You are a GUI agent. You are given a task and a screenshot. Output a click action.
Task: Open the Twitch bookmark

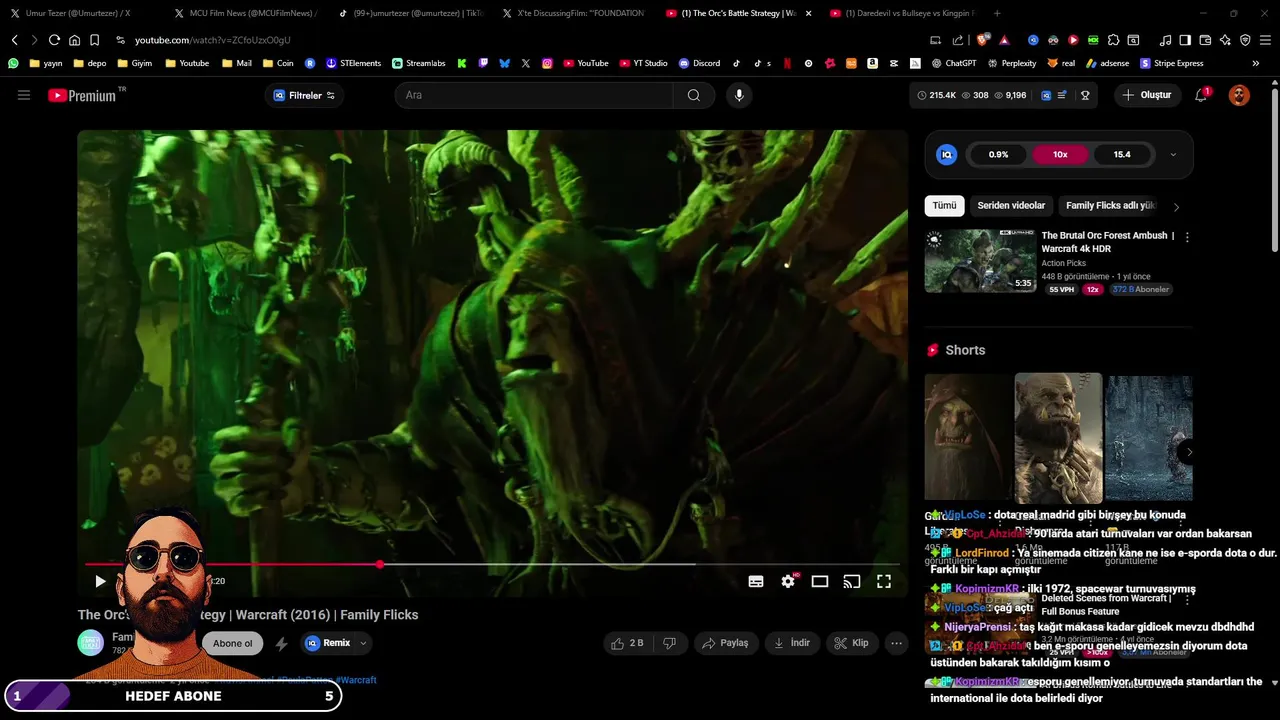tap(483, 63)
